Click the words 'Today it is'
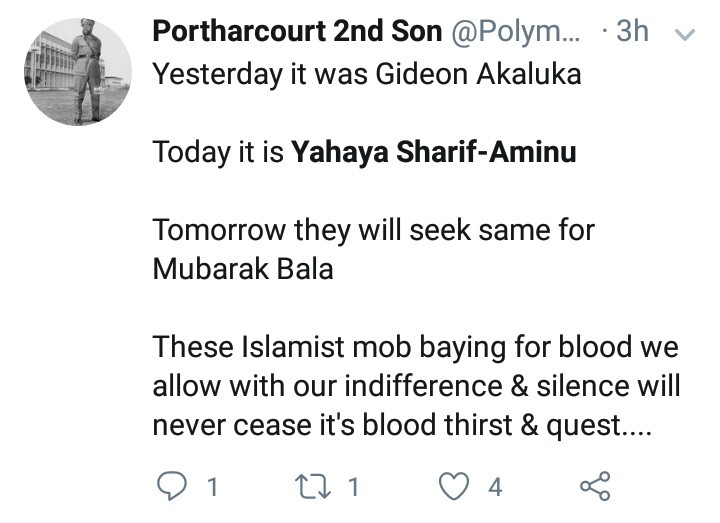This screenshot has height=523, width=720. 218,153
